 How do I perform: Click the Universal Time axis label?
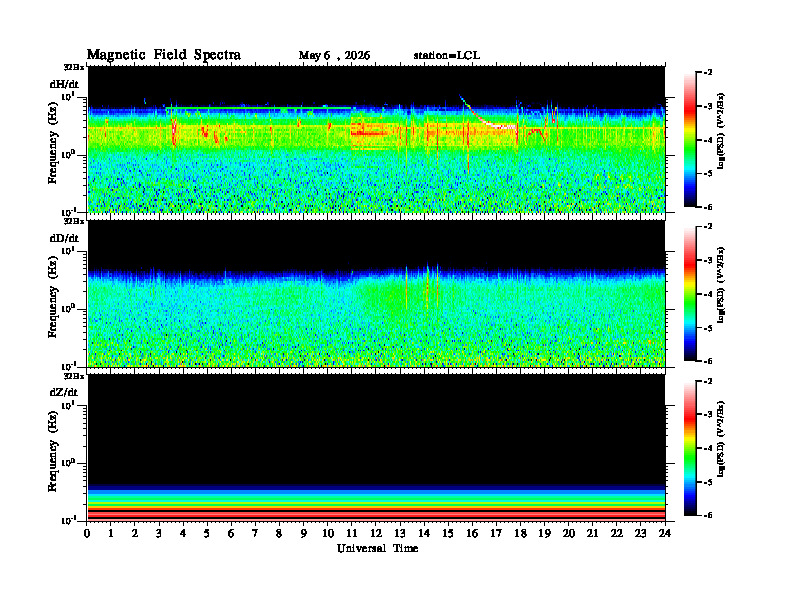[x=377, y=548]
